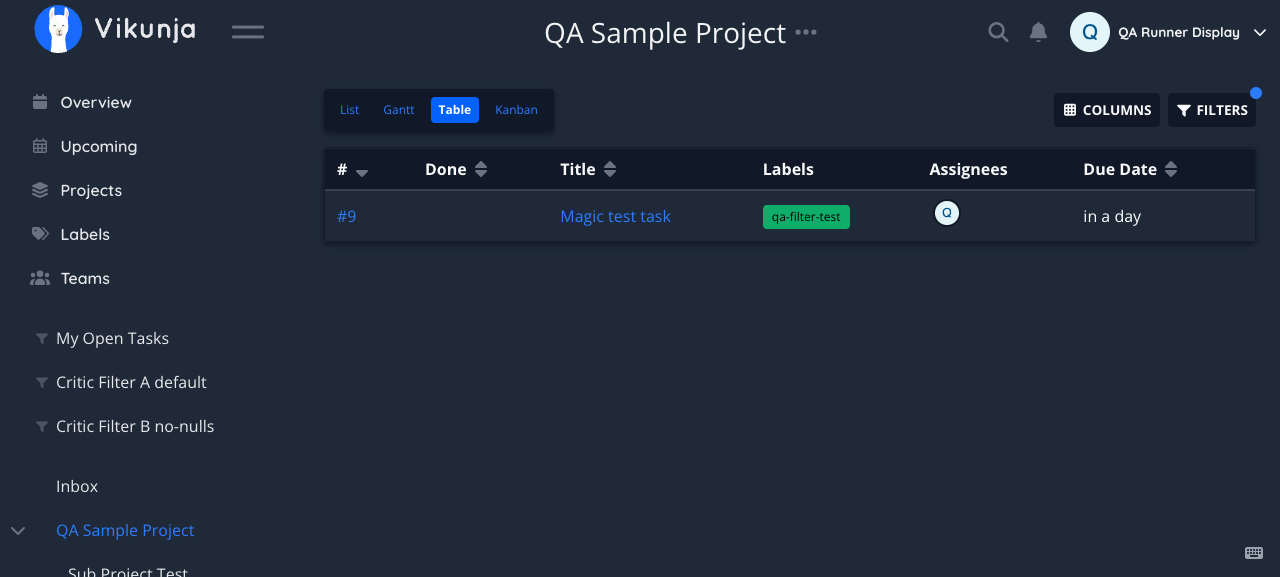Screen dimensions: 1280x577
Task: Open the Columns chooser button
Action: coord(1107,110)
